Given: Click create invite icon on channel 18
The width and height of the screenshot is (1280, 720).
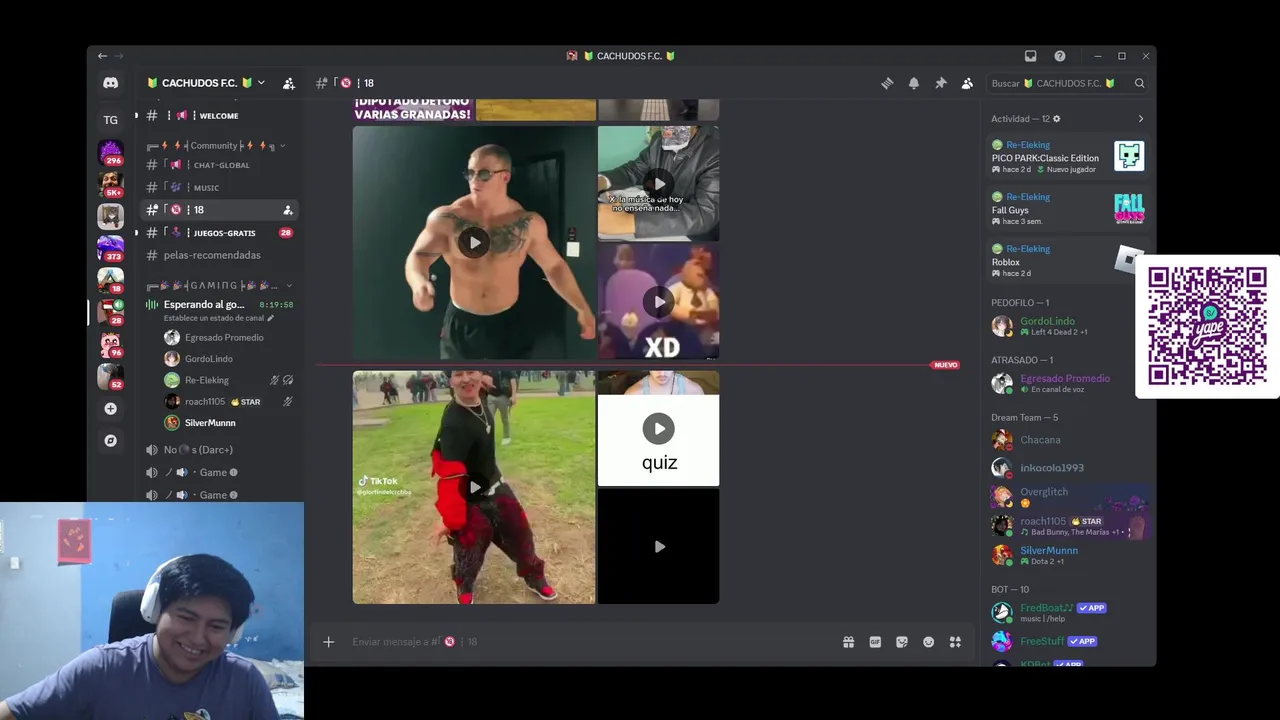Looking at the screenshot, I should pos(288,210).
